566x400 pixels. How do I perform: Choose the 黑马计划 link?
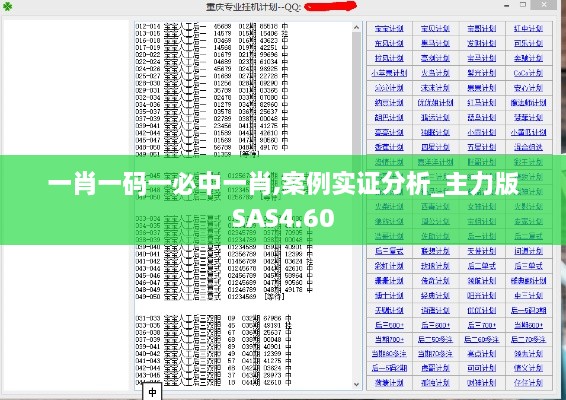click(435, 43)
